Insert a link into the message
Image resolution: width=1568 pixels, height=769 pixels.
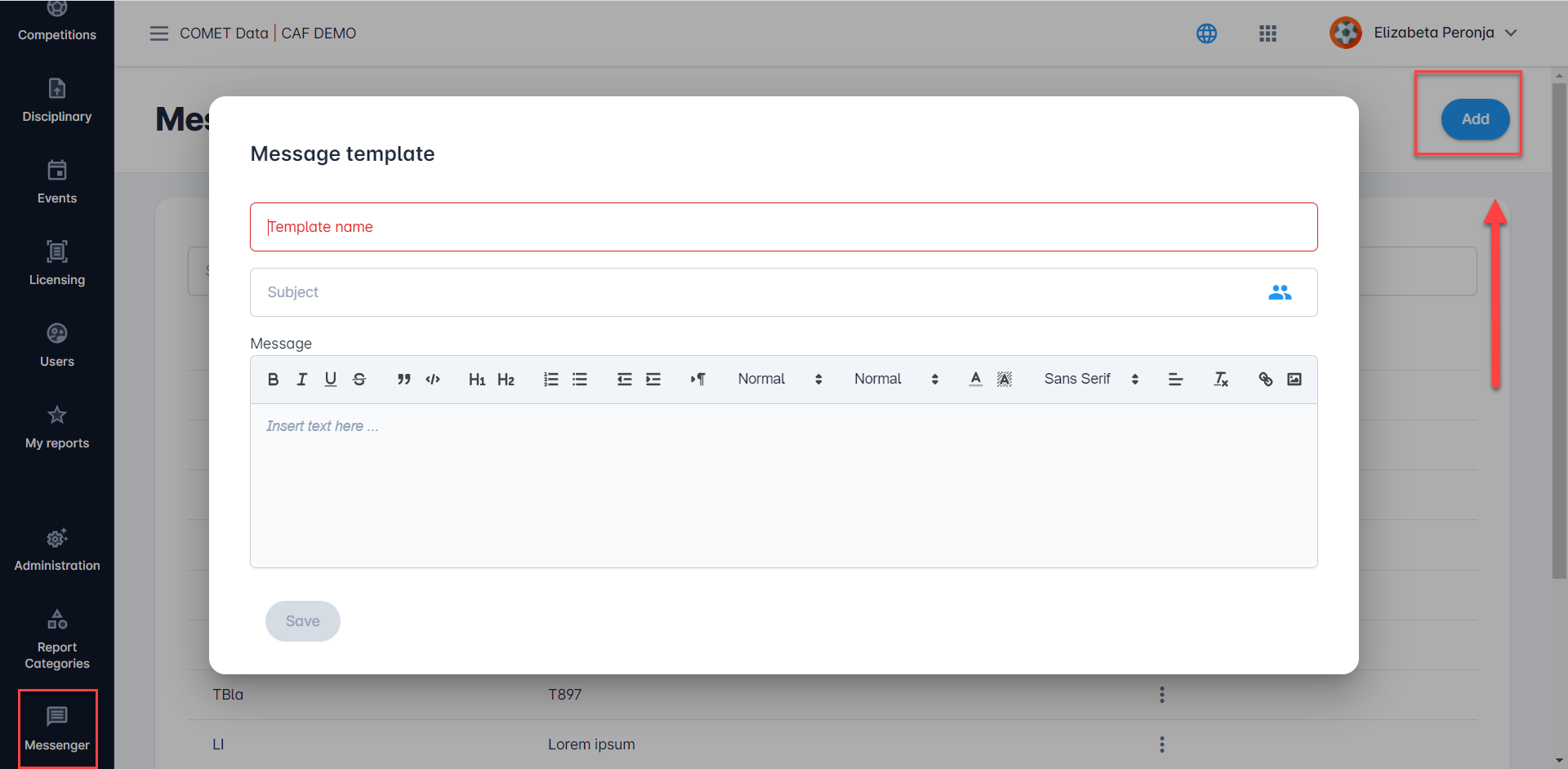pos(1265,380)
